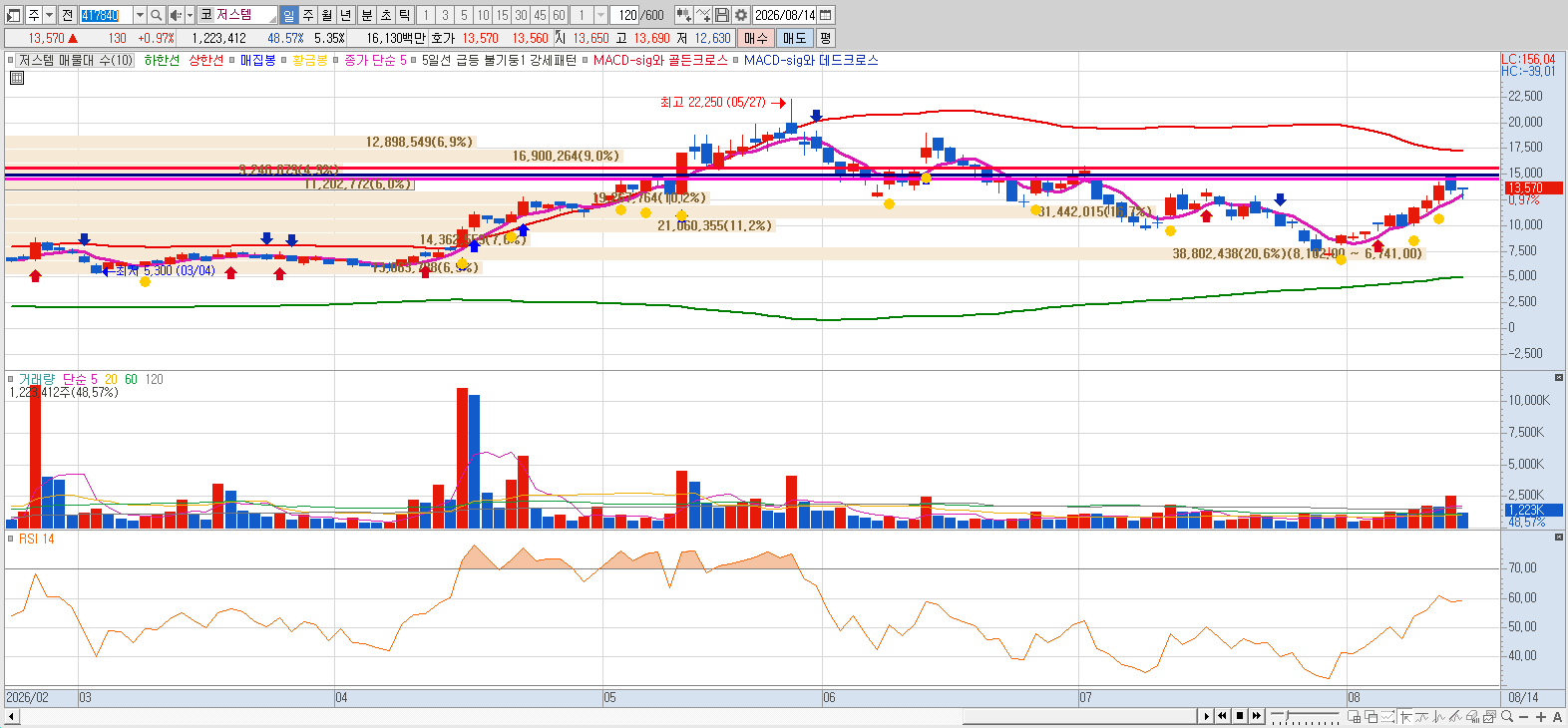
Task: Select the 주 weekly period tab
Action: (x=308, y=15)
